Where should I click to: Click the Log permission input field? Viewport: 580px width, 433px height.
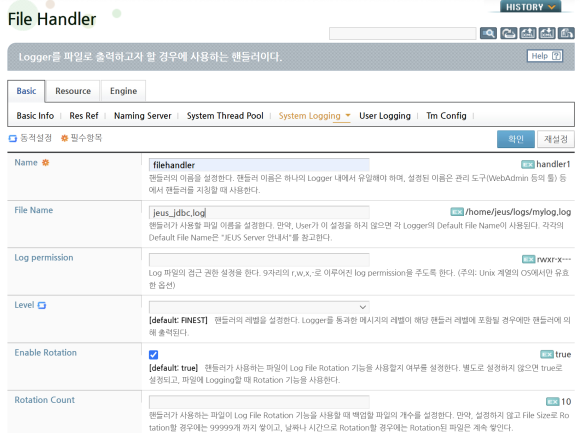(x=259, y=260)
